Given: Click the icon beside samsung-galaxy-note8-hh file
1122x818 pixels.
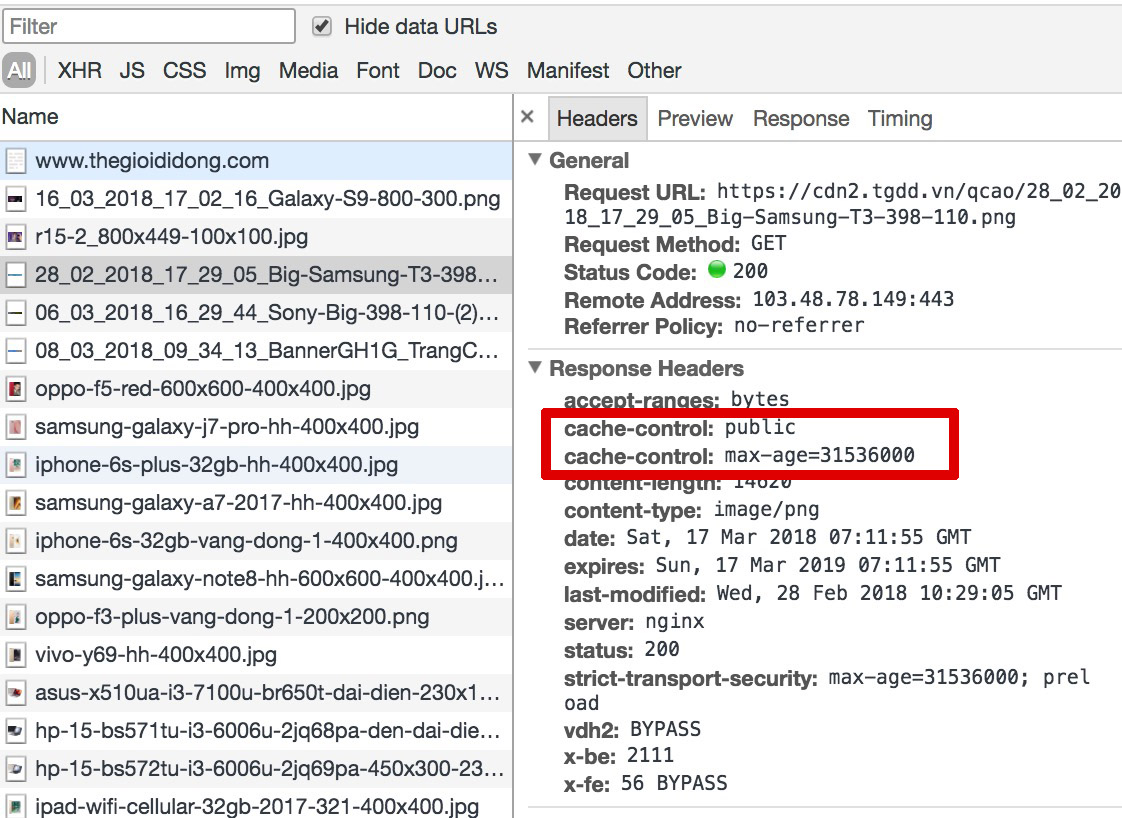Looking at the screenshot, I should tap(15, 579).
